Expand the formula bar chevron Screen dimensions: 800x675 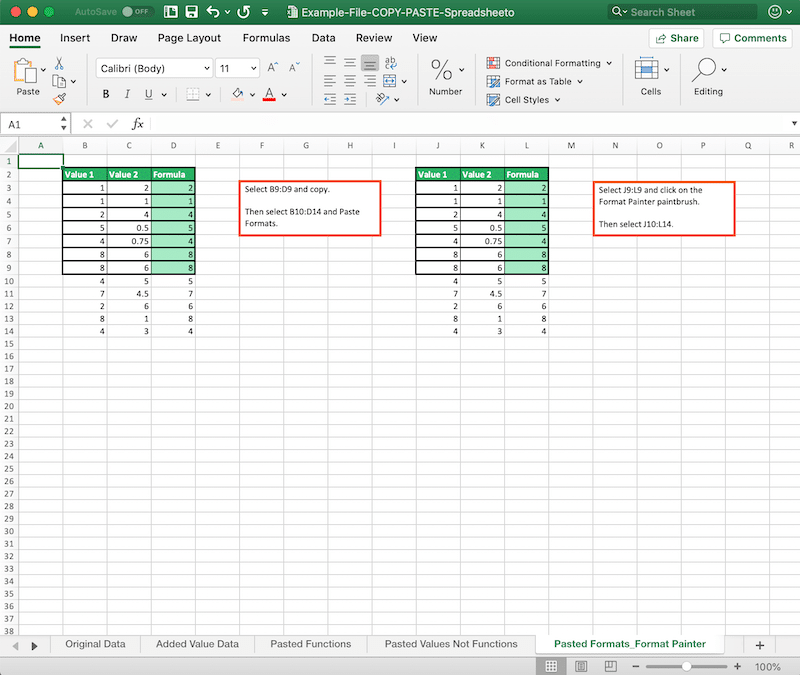tap(794, 123)
